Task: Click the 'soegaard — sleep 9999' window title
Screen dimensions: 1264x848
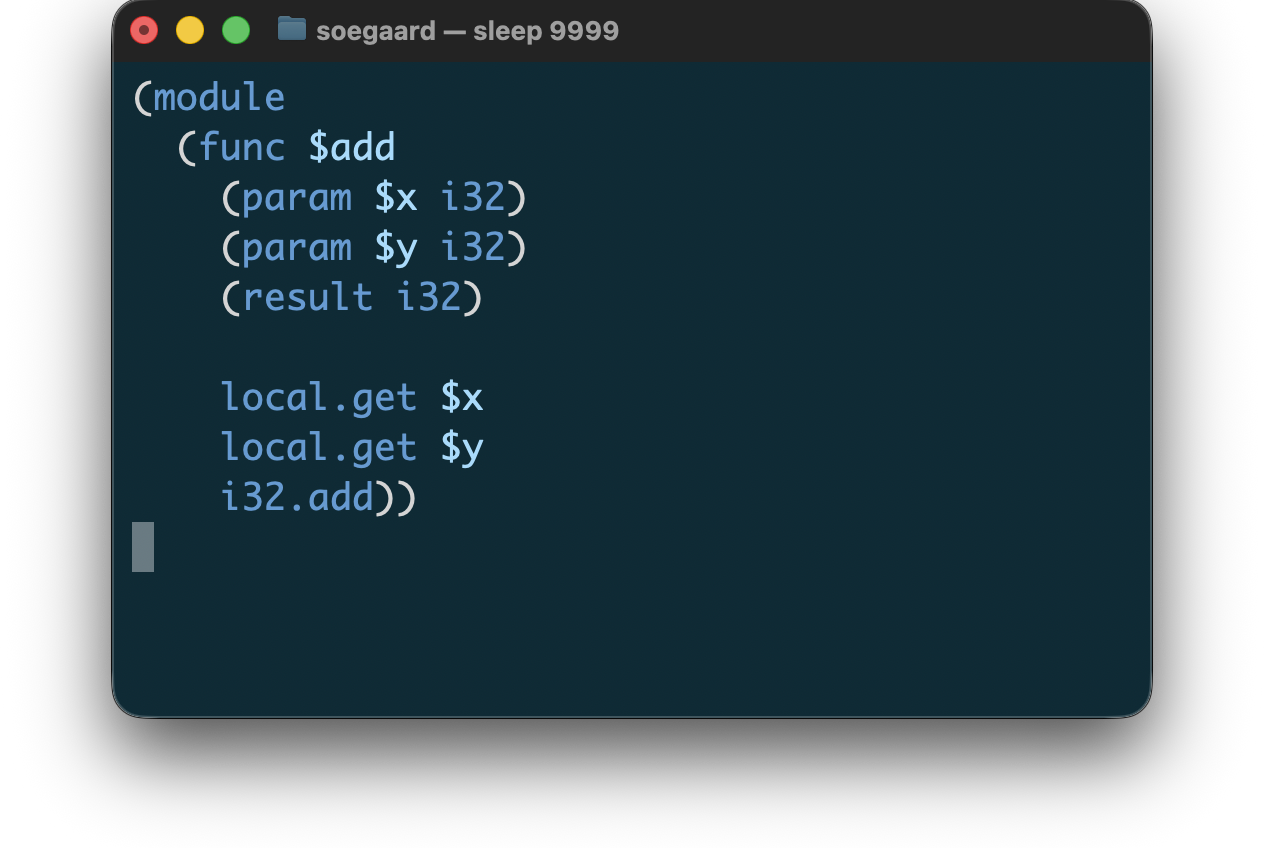Action: point(467,31)
